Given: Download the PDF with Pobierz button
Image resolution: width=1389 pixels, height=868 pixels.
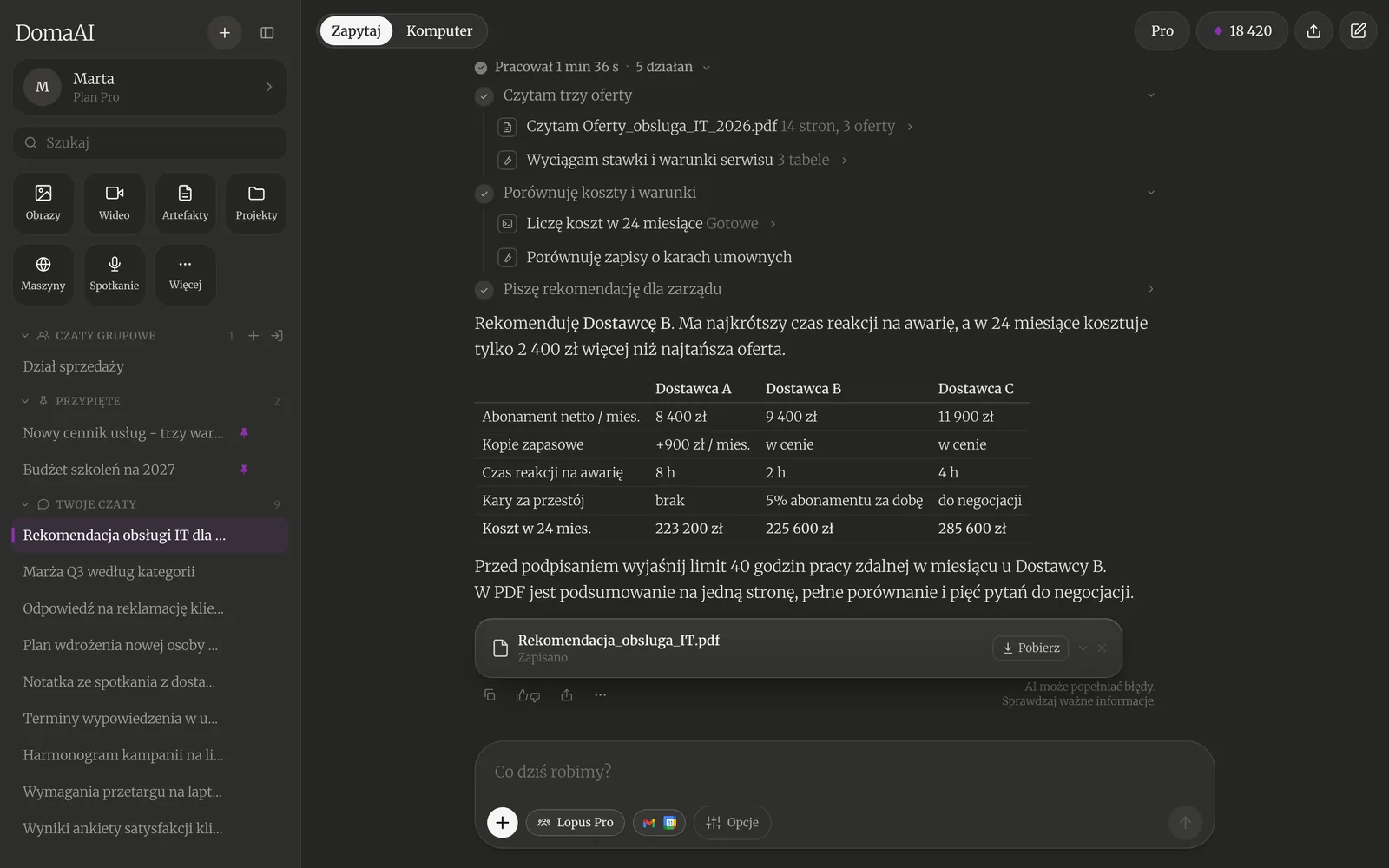Looking at the screenshot, I should pos(1030,648).
